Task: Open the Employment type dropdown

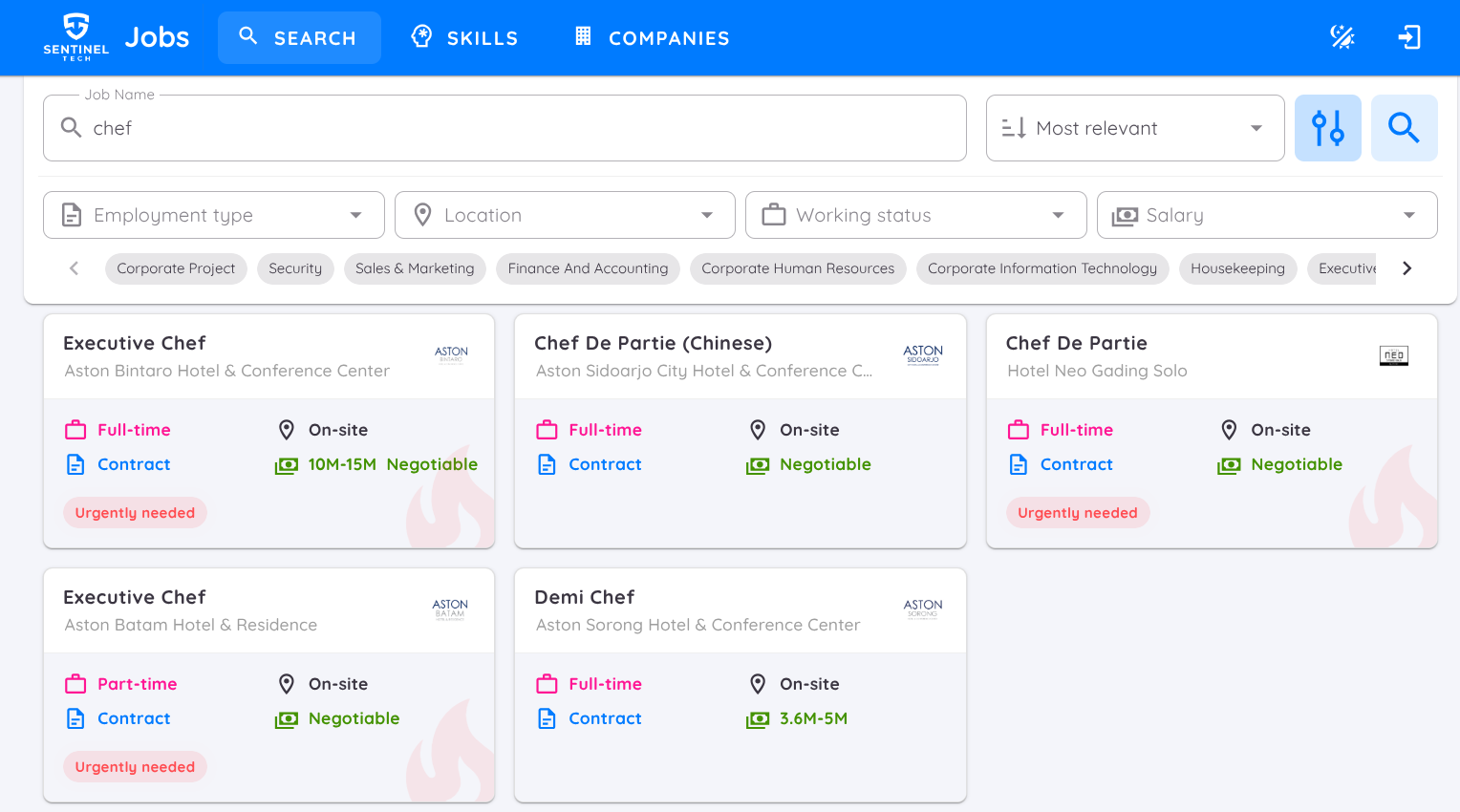Action: click(212, 215)
